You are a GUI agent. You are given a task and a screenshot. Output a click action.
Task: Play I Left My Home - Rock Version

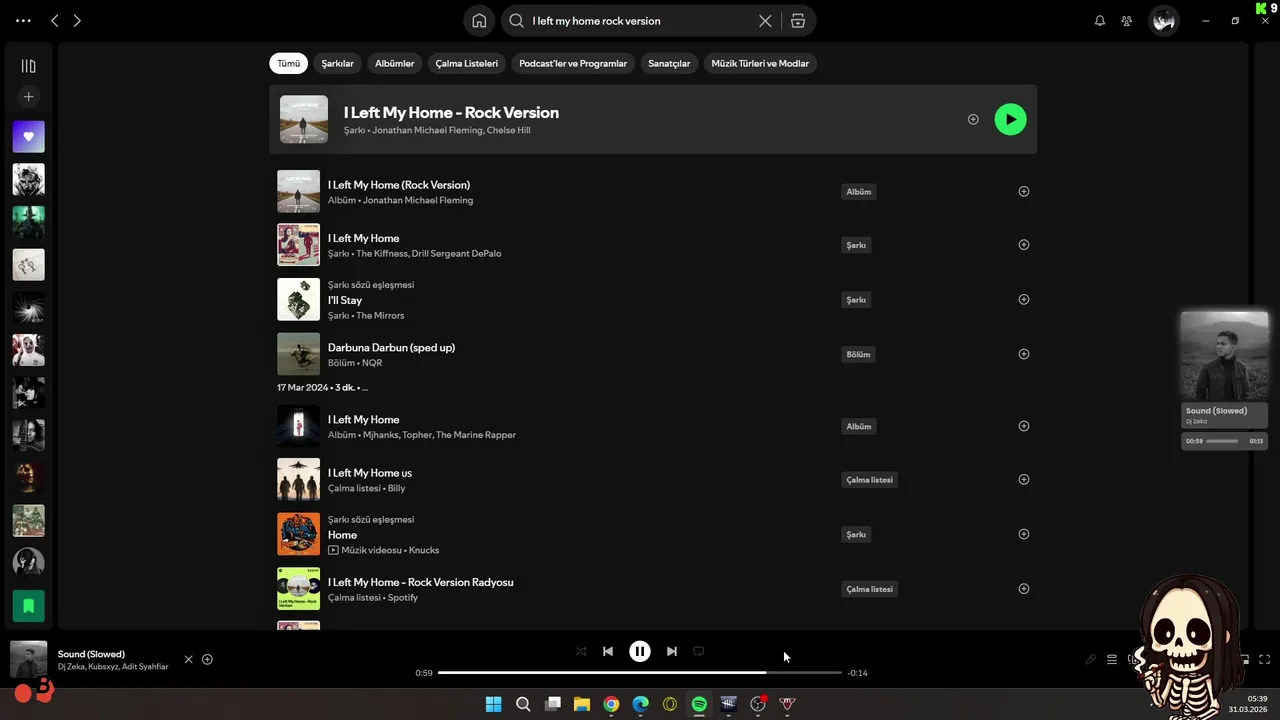(1010, 119)
